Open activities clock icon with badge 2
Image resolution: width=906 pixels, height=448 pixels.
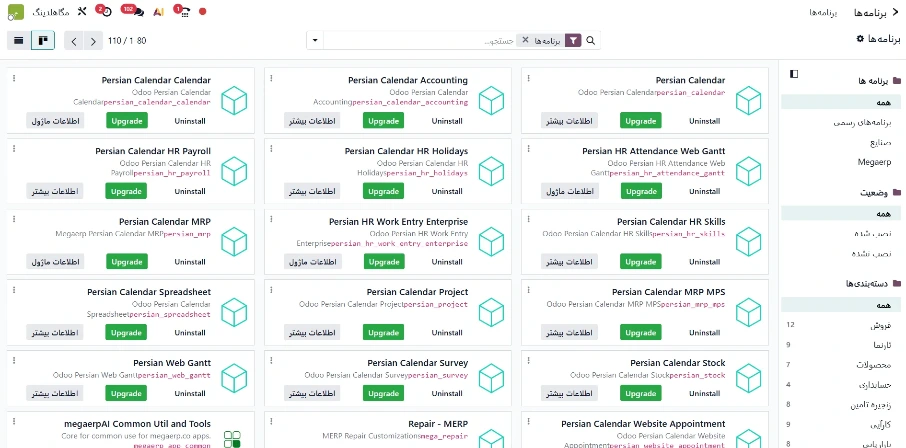tap(106, 12)
